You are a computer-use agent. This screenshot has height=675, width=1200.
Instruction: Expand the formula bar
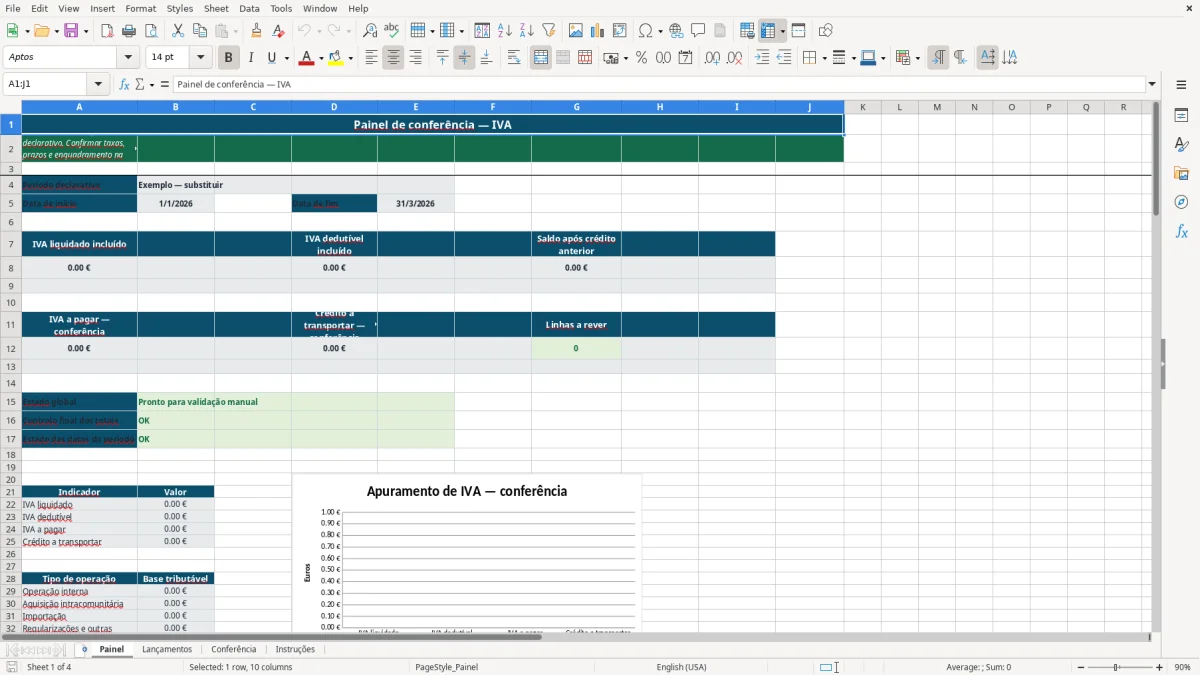1152,84
